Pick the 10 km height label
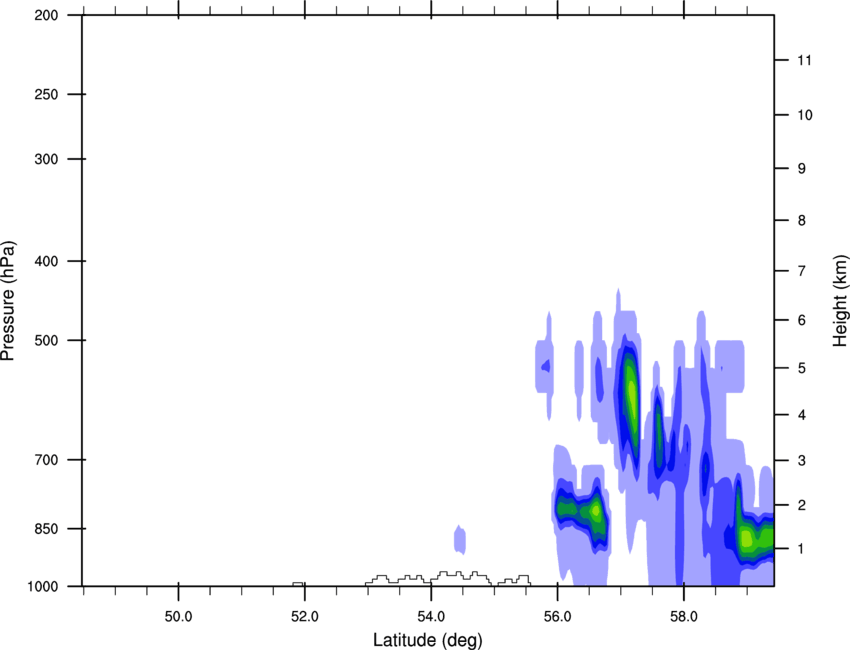 [805, 115]
